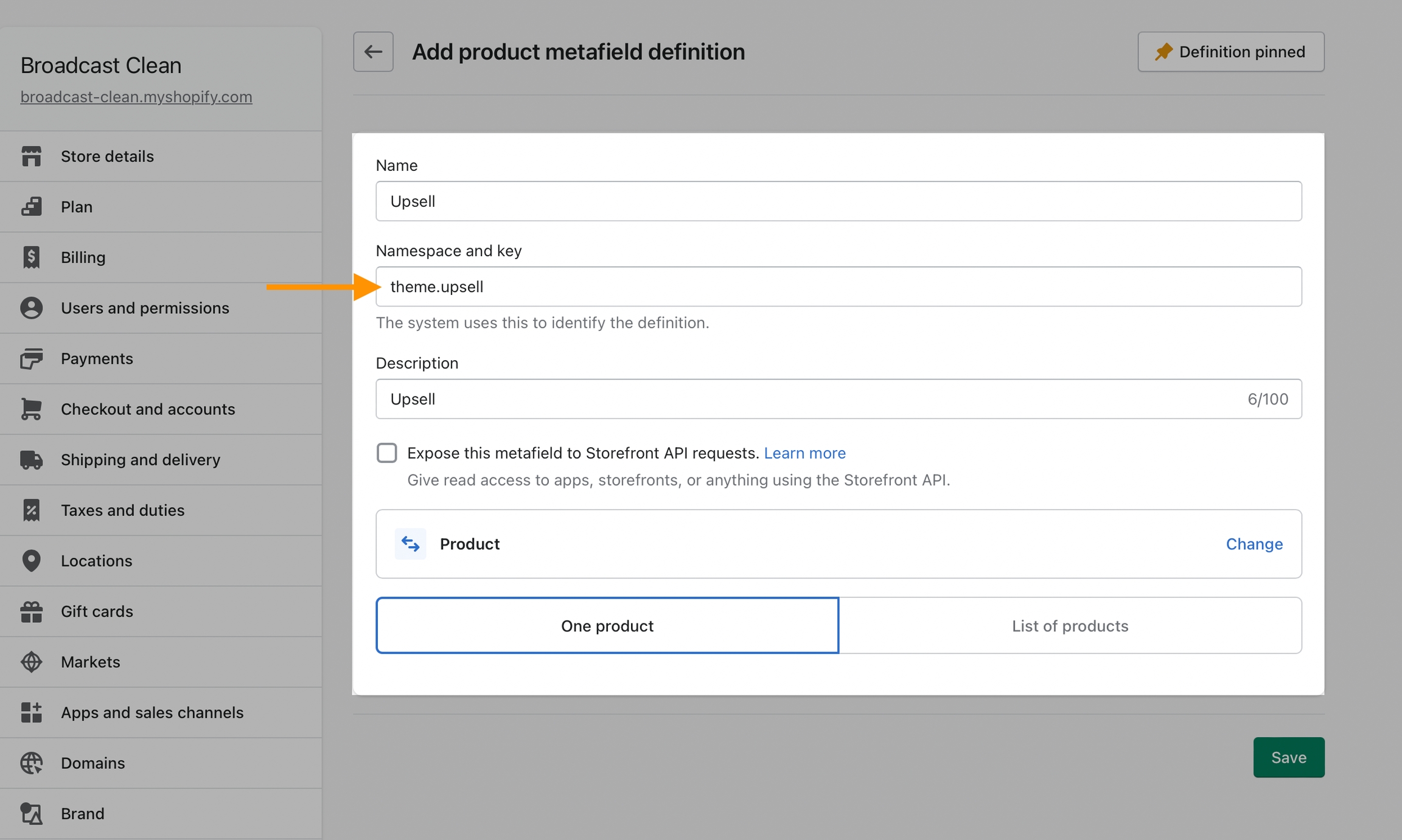Enable Expose metafield to Storefront API checkbox
Viewport: 1402px width, 840px height.
coord(387,453)
